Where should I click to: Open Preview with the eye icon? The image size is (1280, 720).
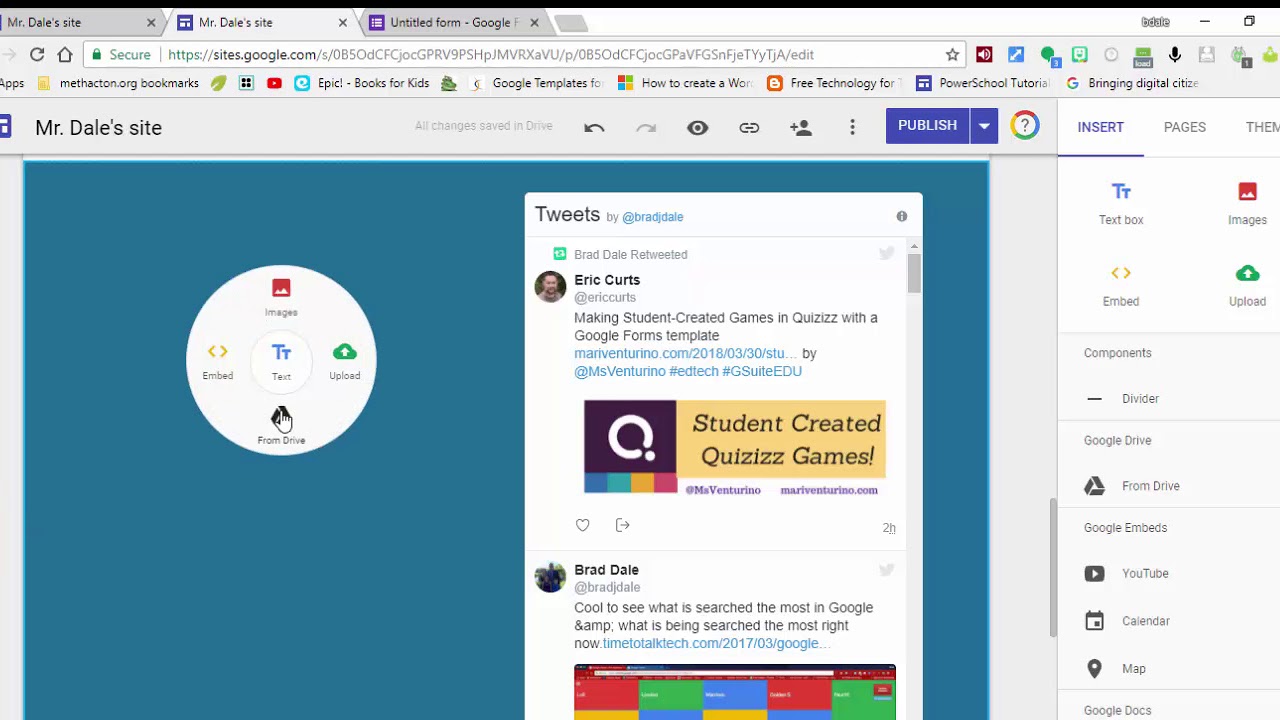[x=698, y=127]
